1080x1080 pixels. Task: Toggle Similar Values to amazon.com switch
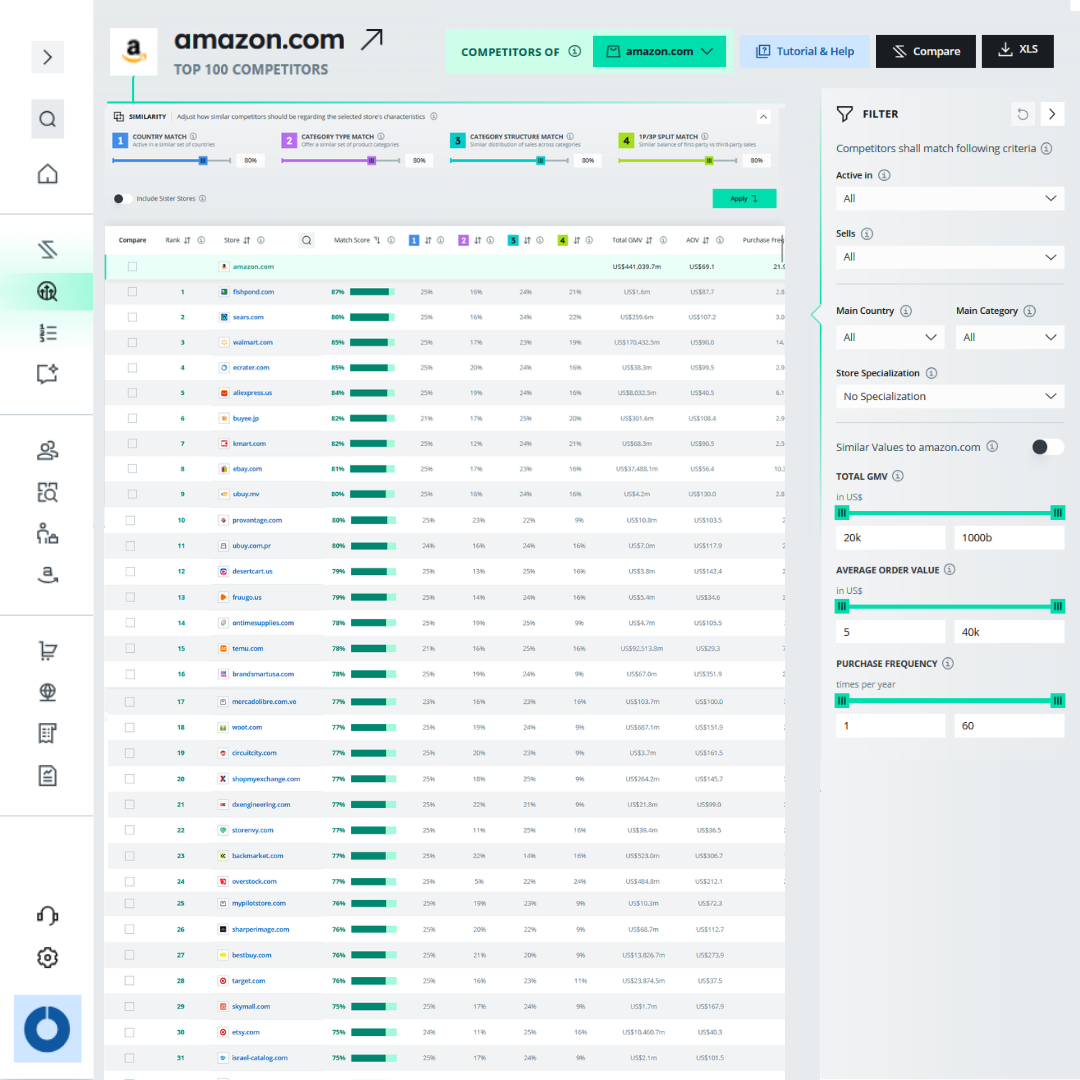tap(1048, 447)
